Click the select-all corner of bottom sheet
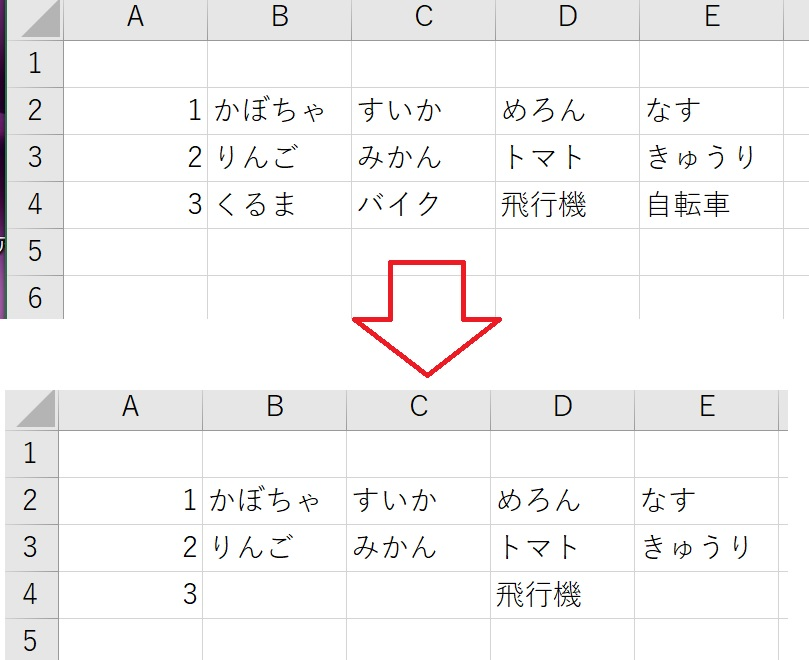Image resolution: width=809 pixels, height=660 pixels. pos(32,410)
